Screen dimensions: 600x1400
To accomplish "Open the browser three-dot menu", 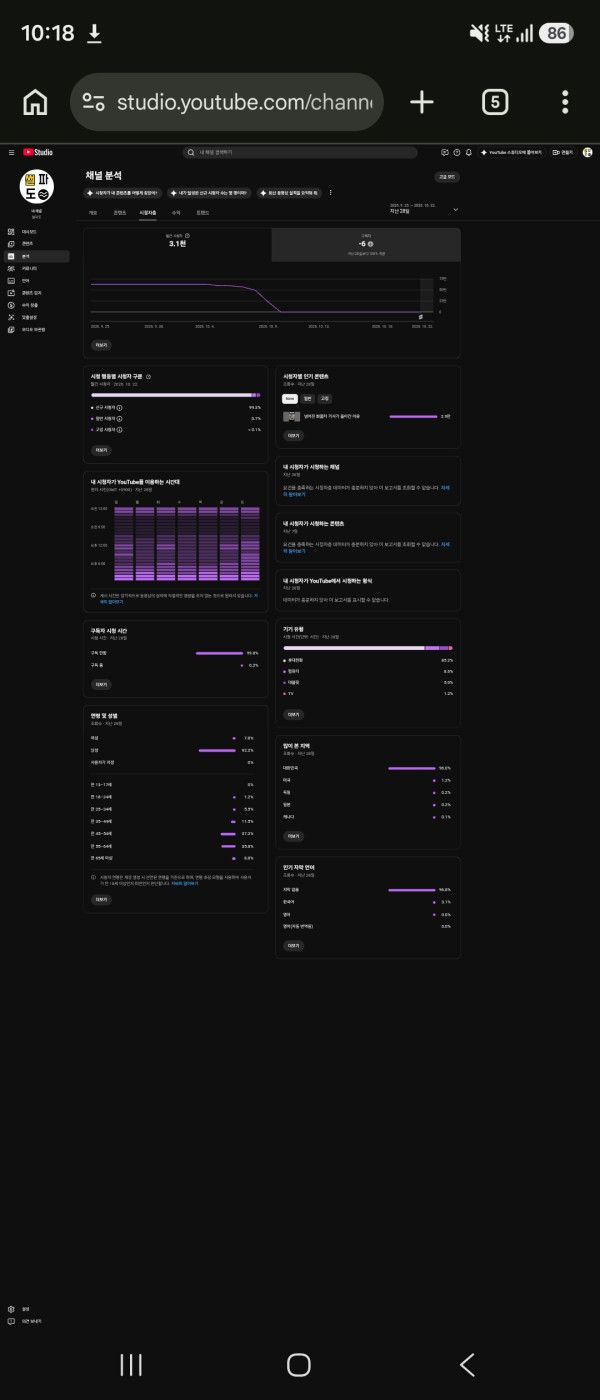I will tap(566, 102).
